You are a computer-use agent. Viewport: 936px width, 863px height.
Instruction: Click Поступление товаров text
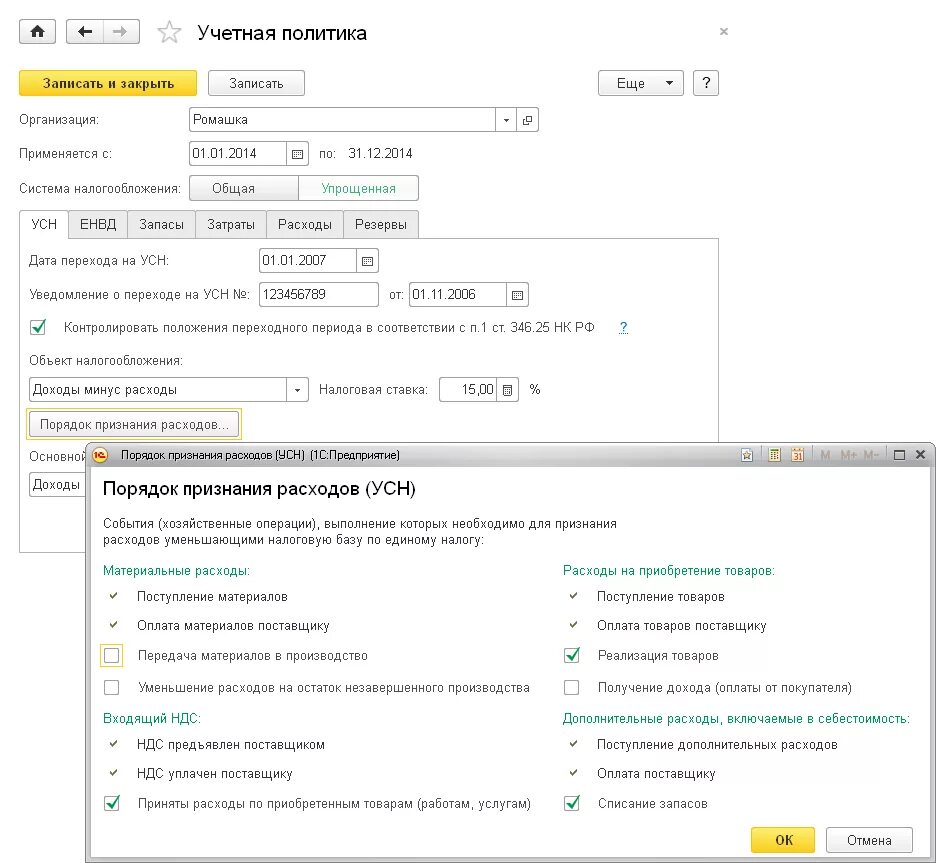[x=660, y=596]
